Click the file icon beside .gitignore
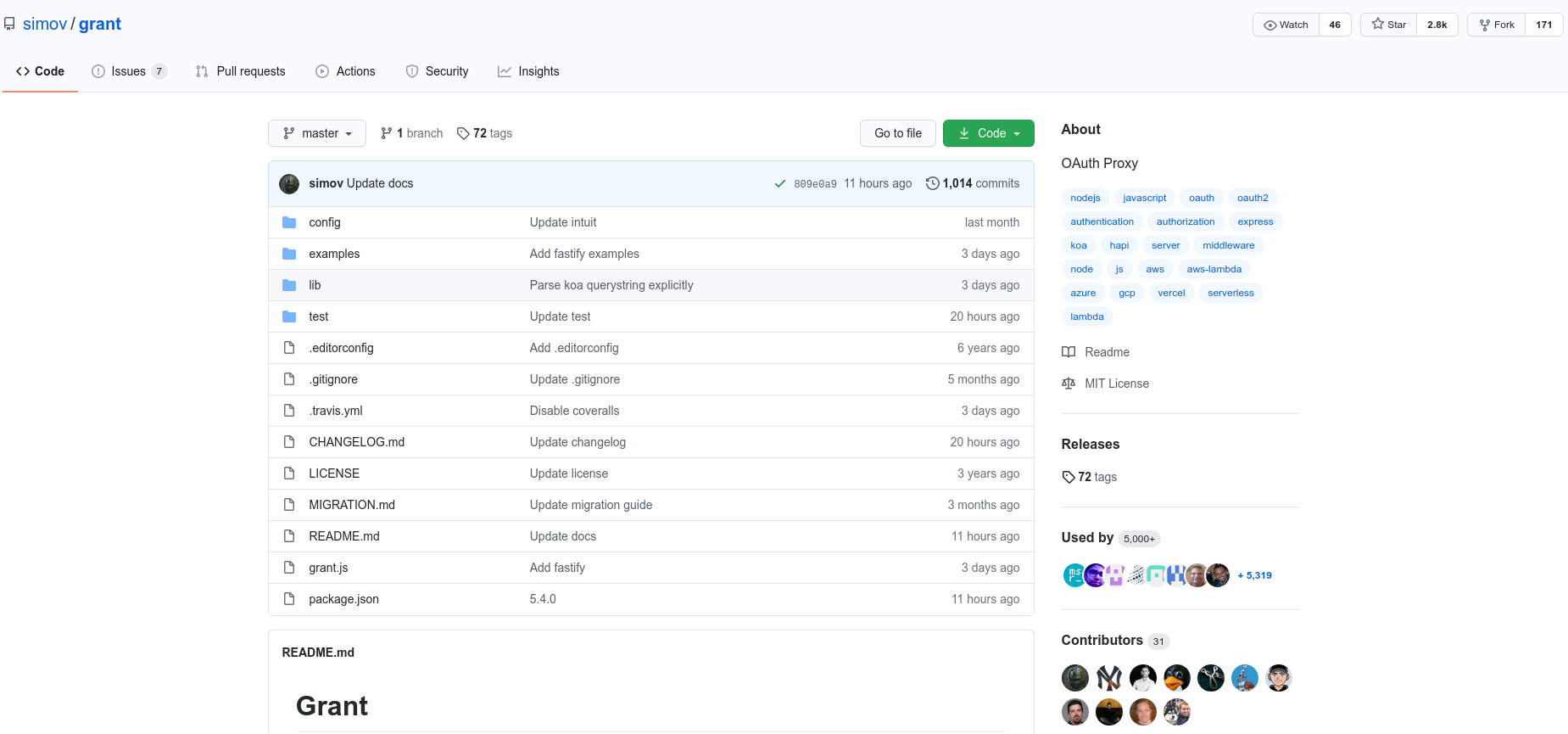This screenshot has width=1568, height=734. click(x=289, y=379)
